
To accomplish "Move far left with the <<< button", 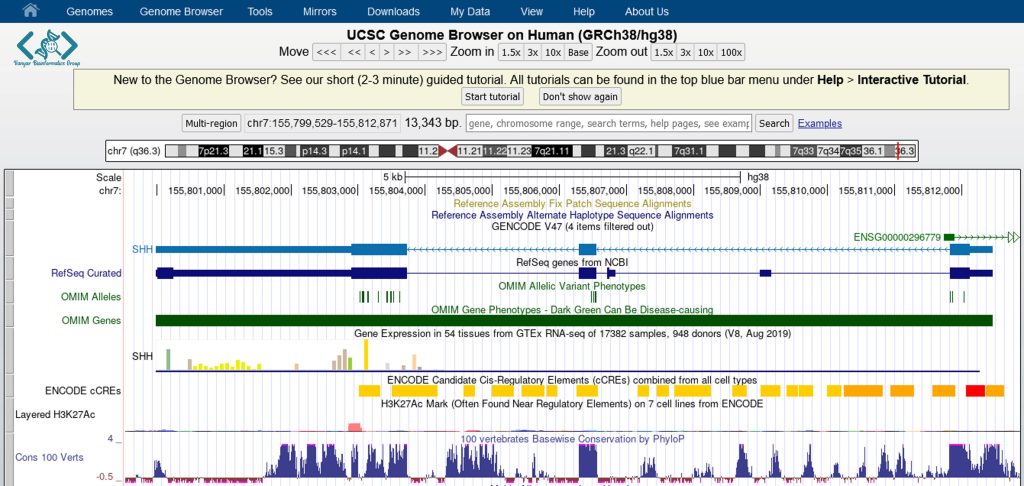I will (327, 52).
